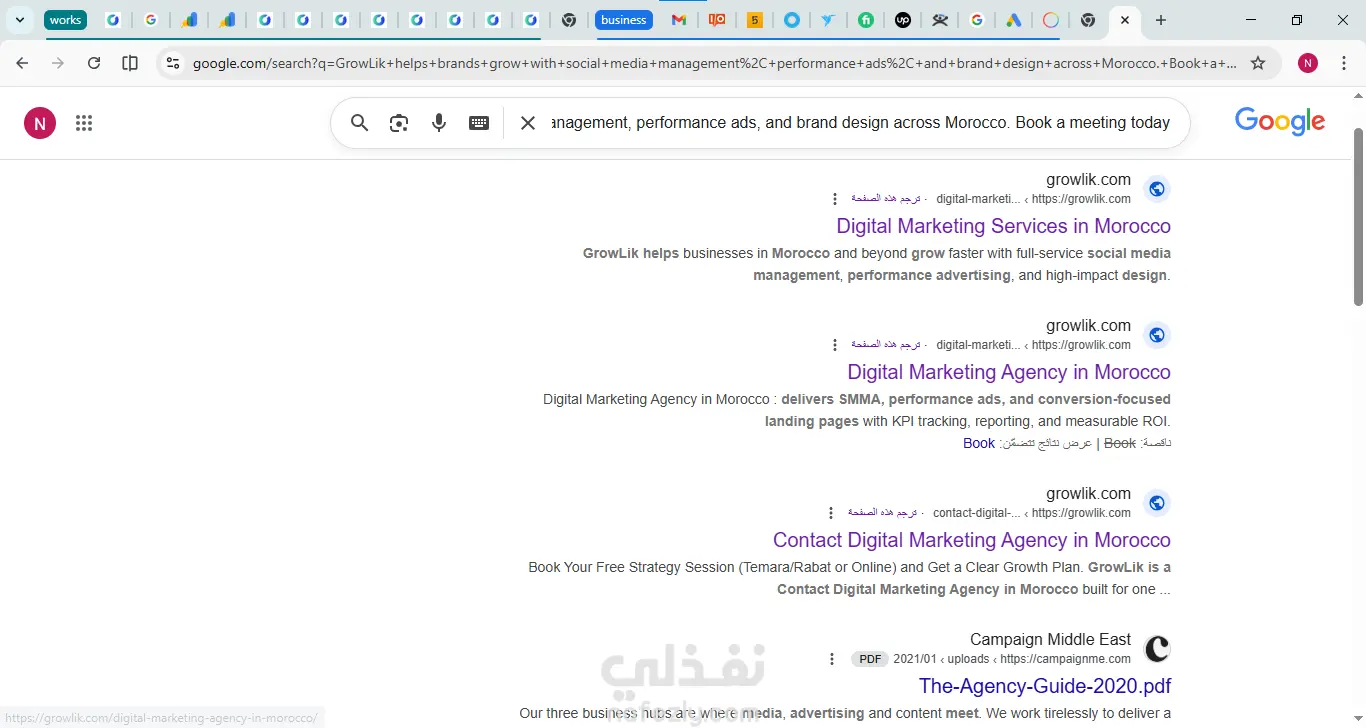
Task: Click the snippet 'delivers SMMA, performance ads'
Action: 857,410
